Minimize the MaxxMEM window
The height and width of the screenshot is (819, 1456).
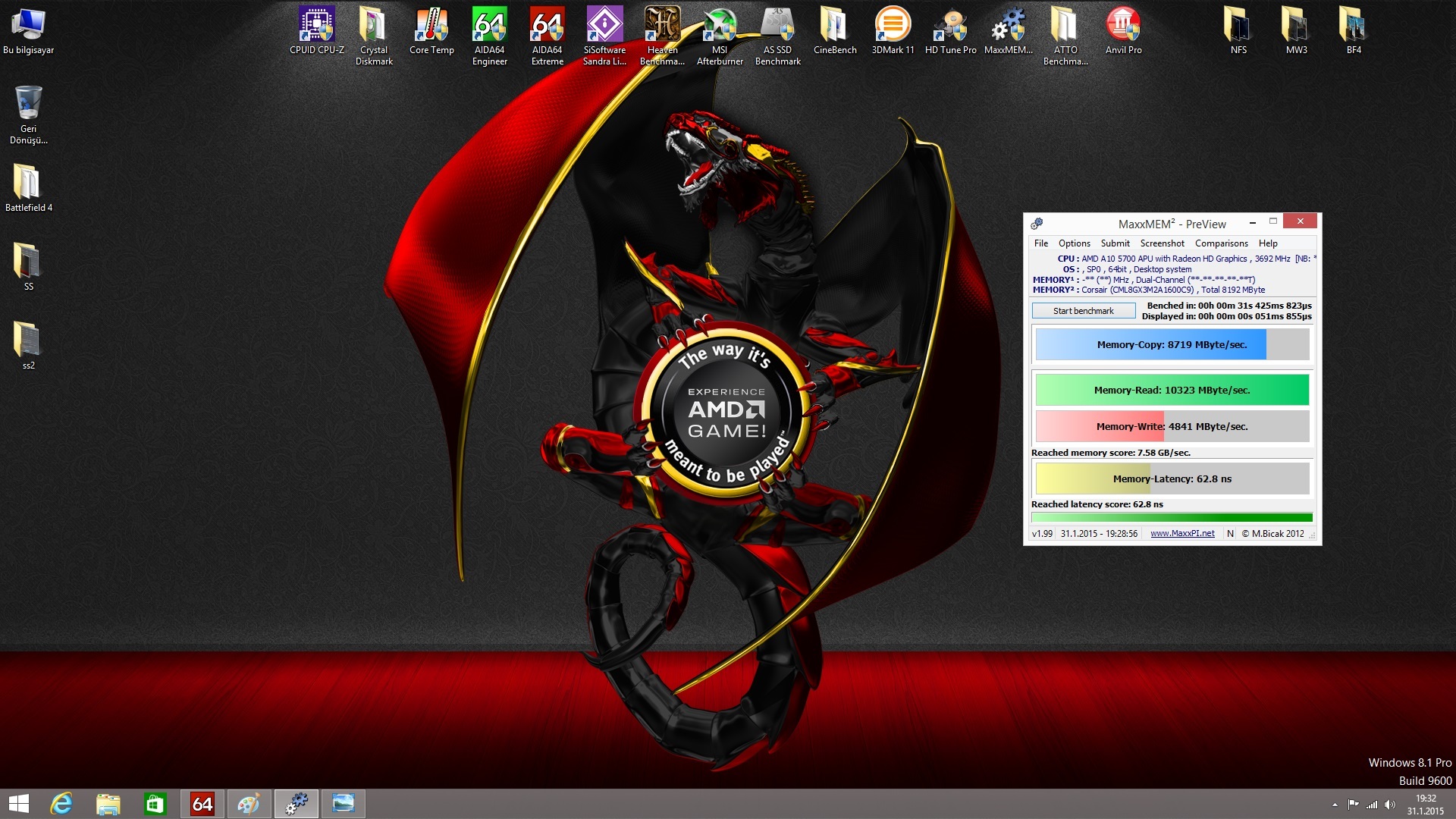point(1252,222)
